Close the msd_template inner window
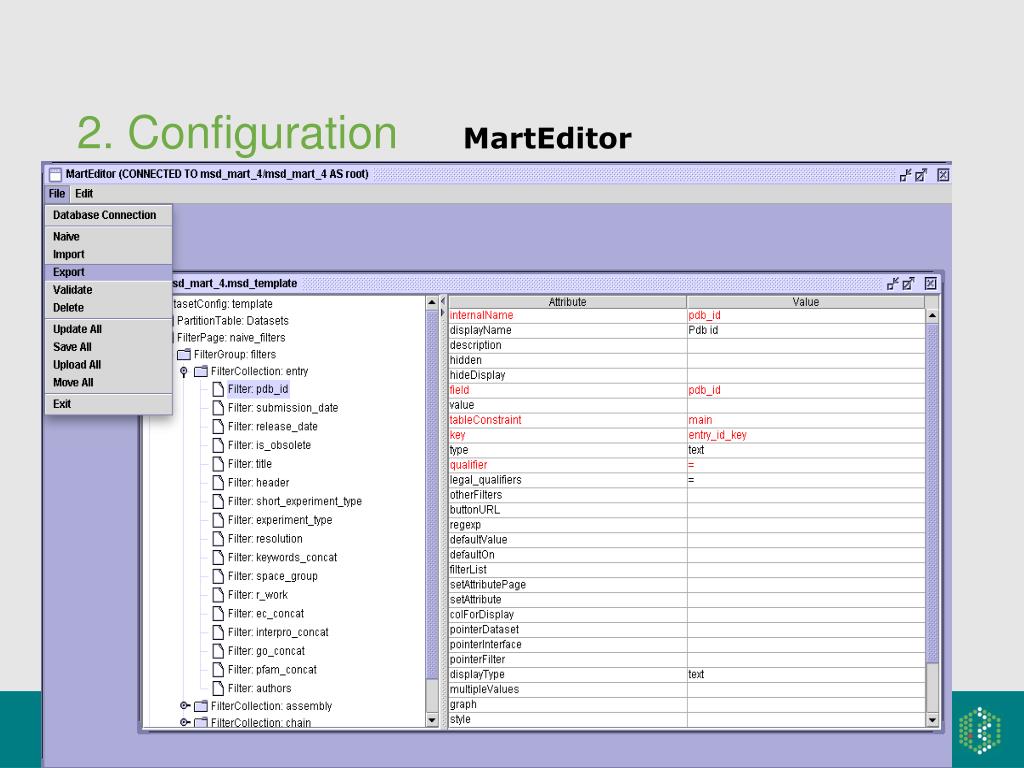 click(x=931, y=283)
